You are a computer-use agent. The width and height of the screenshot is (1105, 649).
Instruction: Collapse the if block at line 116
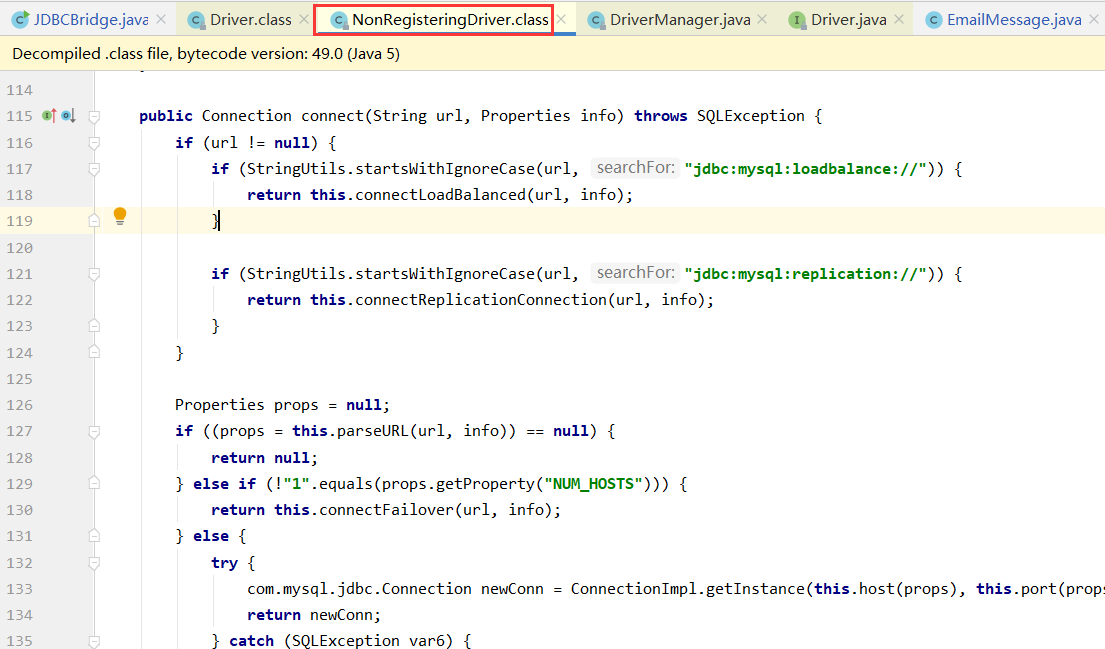click(x=94, y=143)
